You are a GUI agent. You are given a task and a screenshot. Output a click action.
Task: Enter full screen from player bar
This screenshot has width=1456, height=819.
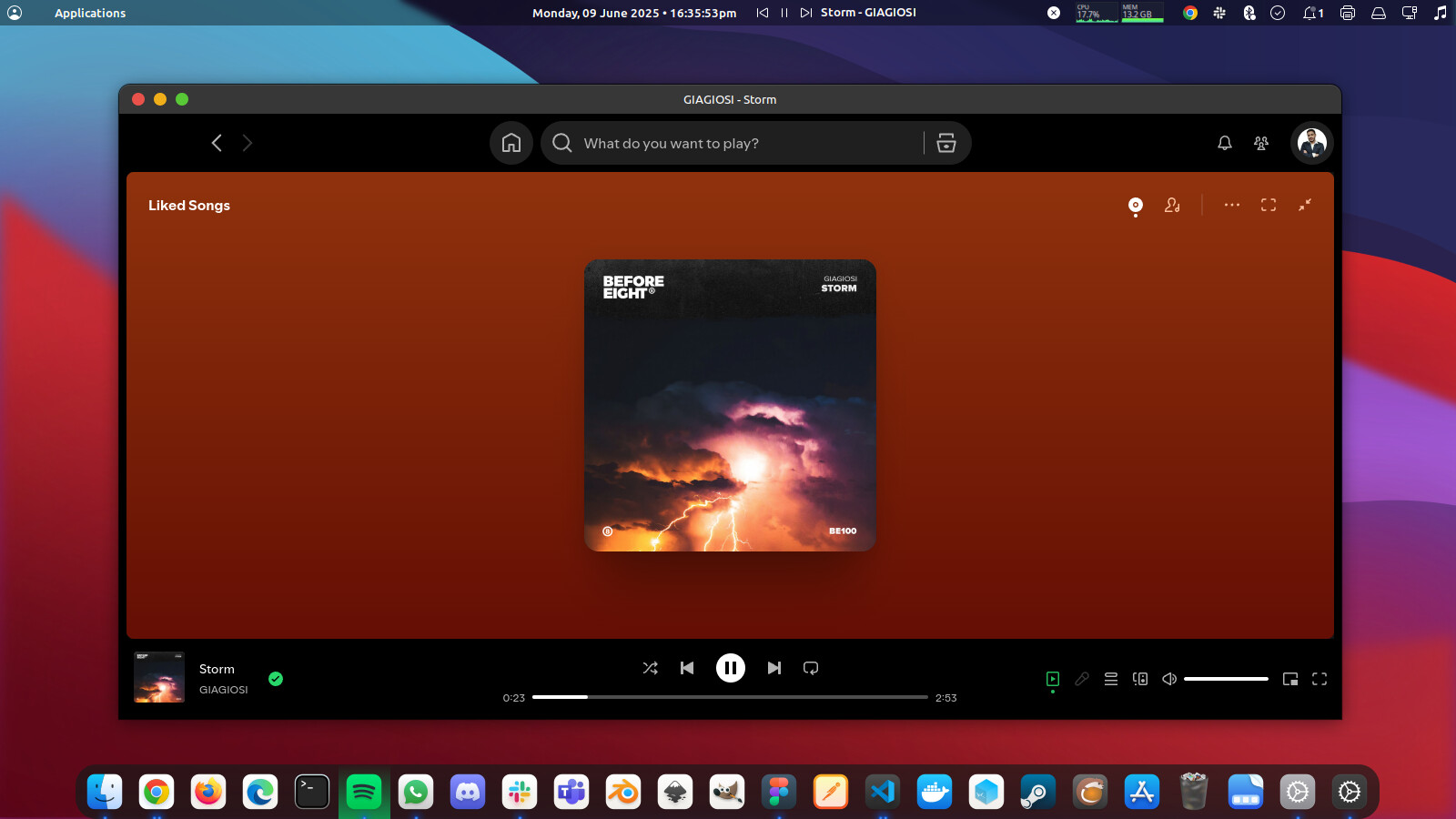coord(1319,679)
